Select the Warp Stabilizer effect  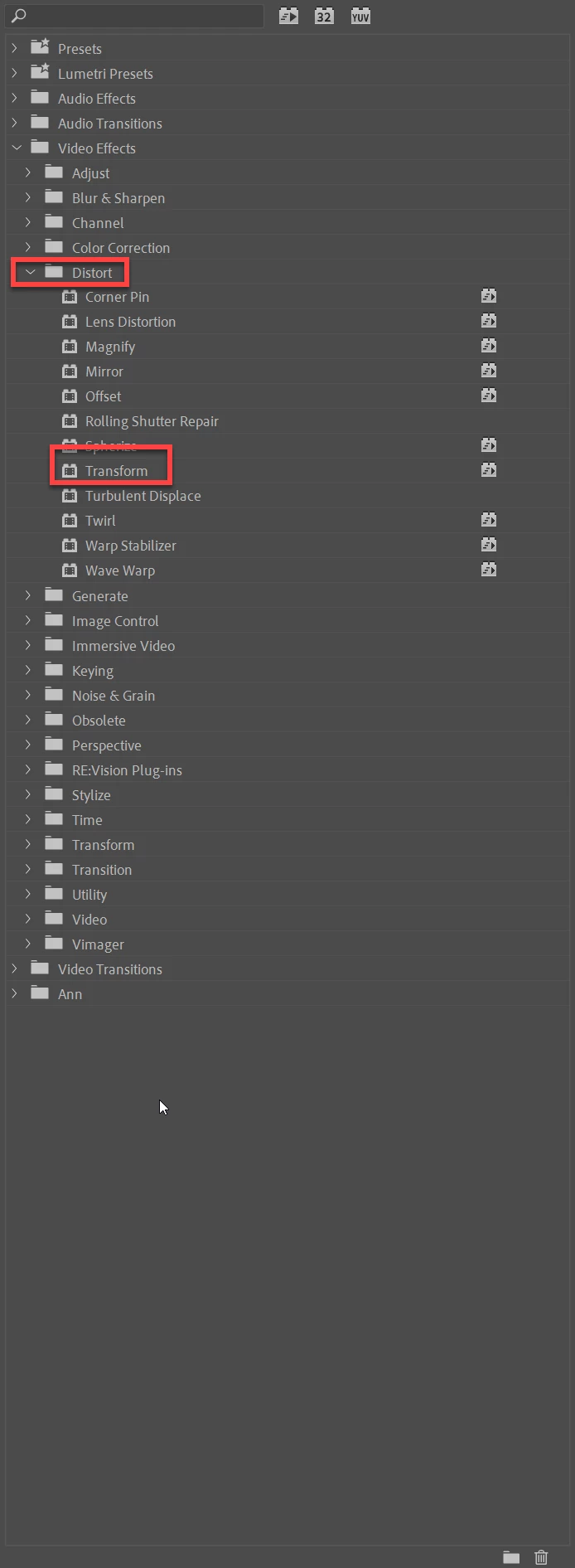(131, 546)
